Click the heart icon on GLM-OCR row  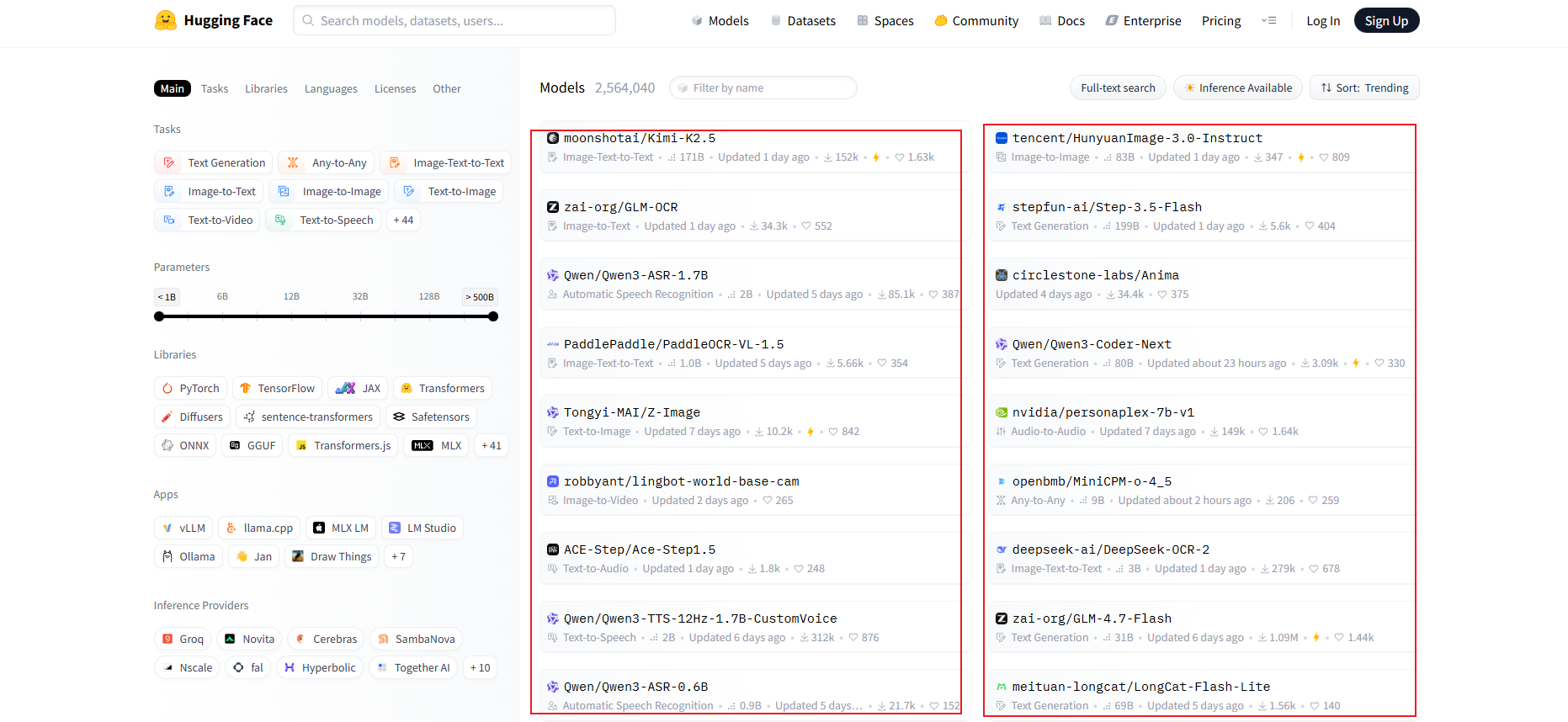806,226
